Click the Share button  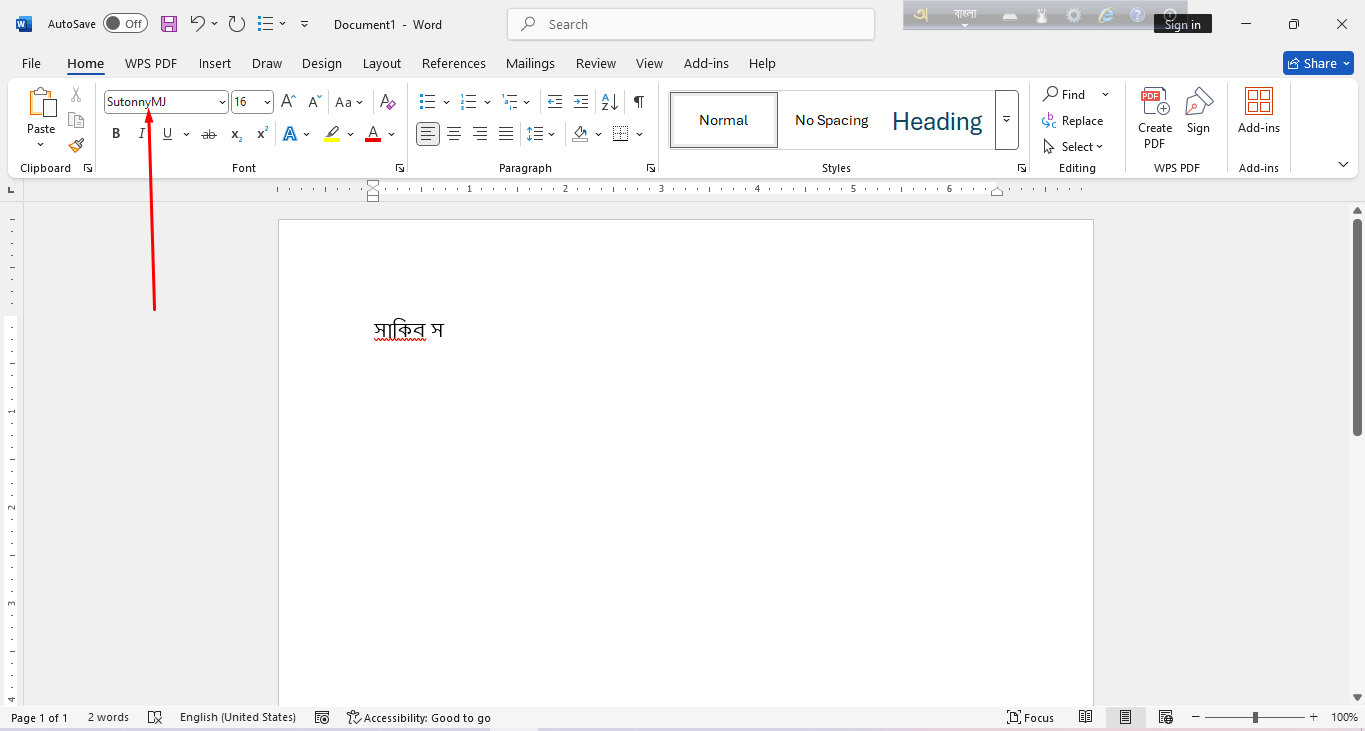[1317, 63]
